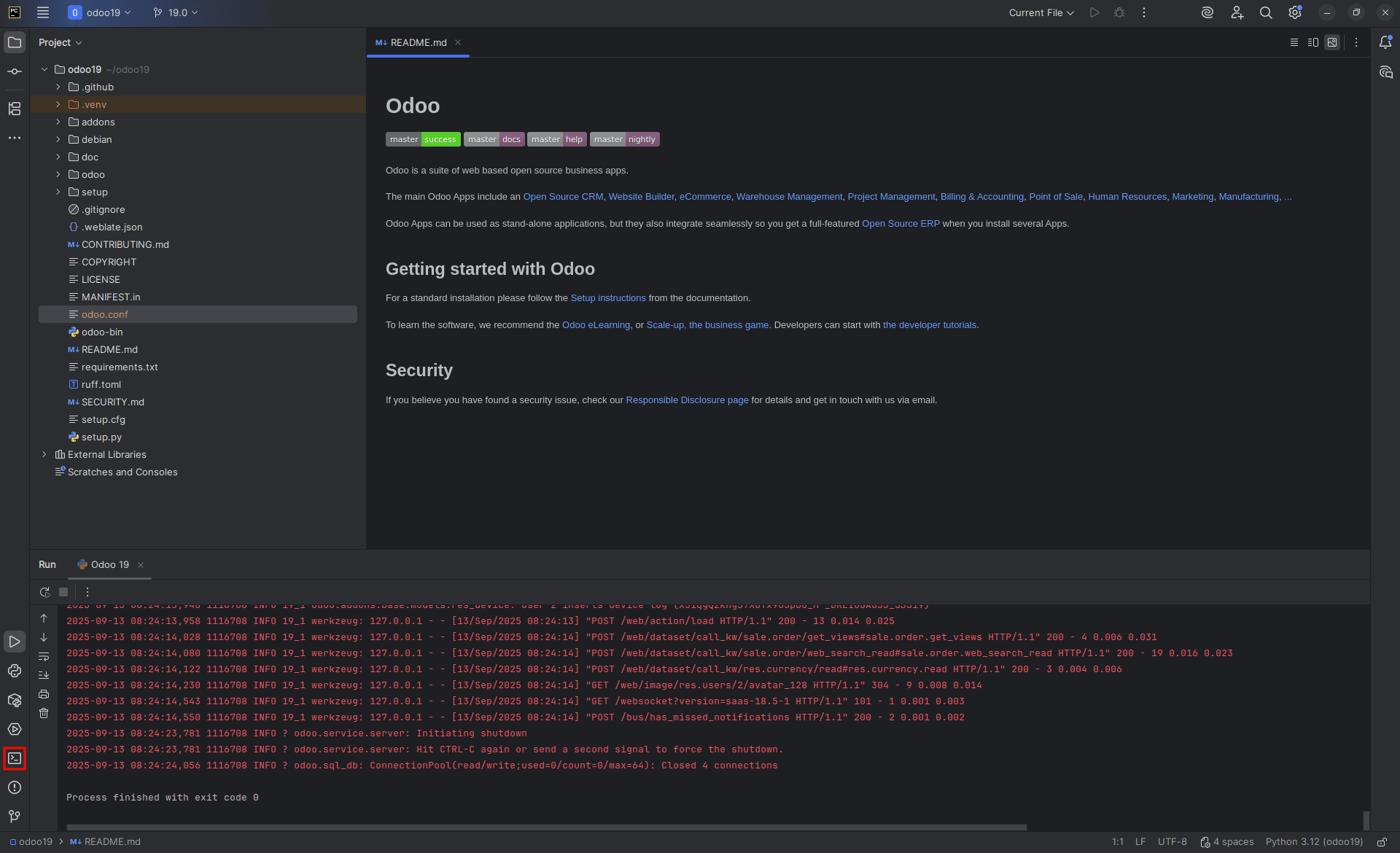The image size is (1400, 853).
Task: Open Current File run configuration dropdown
Action: 1041,12
